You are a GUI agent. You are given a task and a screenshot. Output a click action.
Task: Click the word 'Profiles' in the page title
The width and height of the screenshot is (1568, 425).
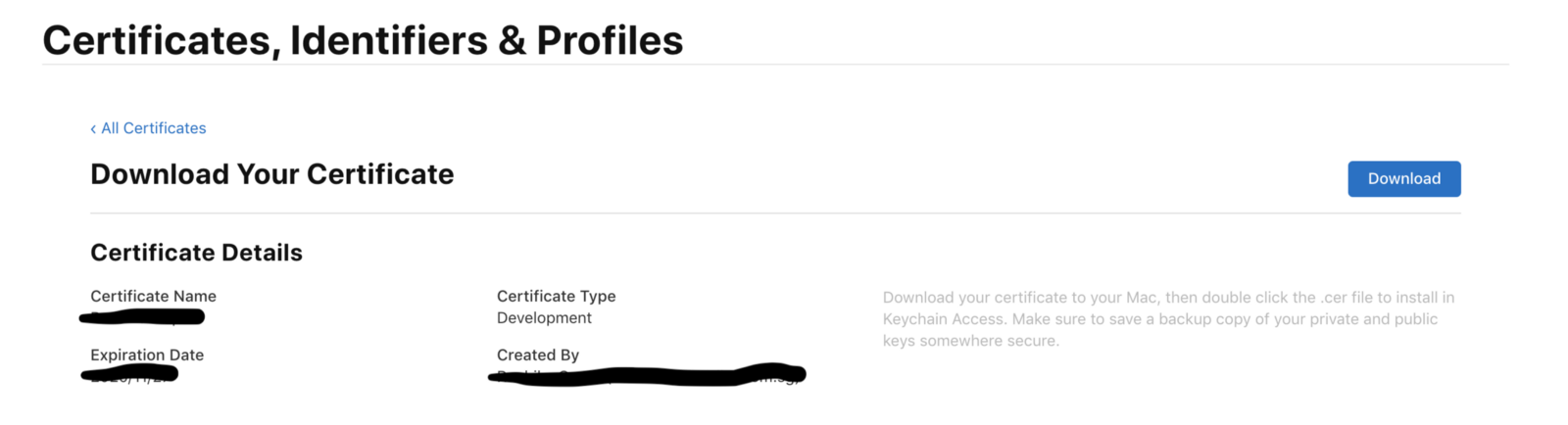(610, 40)
